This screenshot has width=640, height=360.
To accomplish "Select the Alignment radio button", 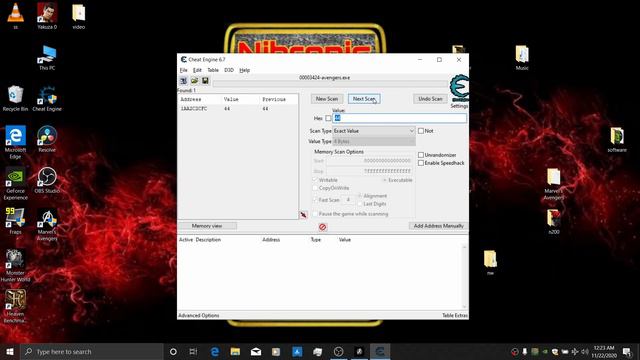I will pyautogui.click(x=360, y=196).
